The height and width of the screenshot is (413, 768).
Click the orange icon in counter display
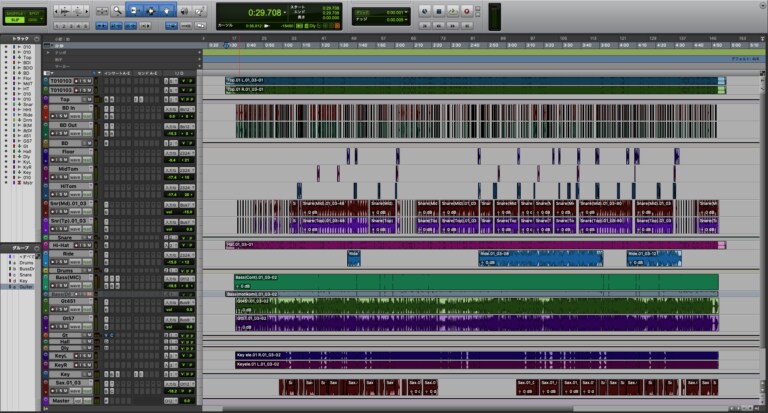point(337,25)
